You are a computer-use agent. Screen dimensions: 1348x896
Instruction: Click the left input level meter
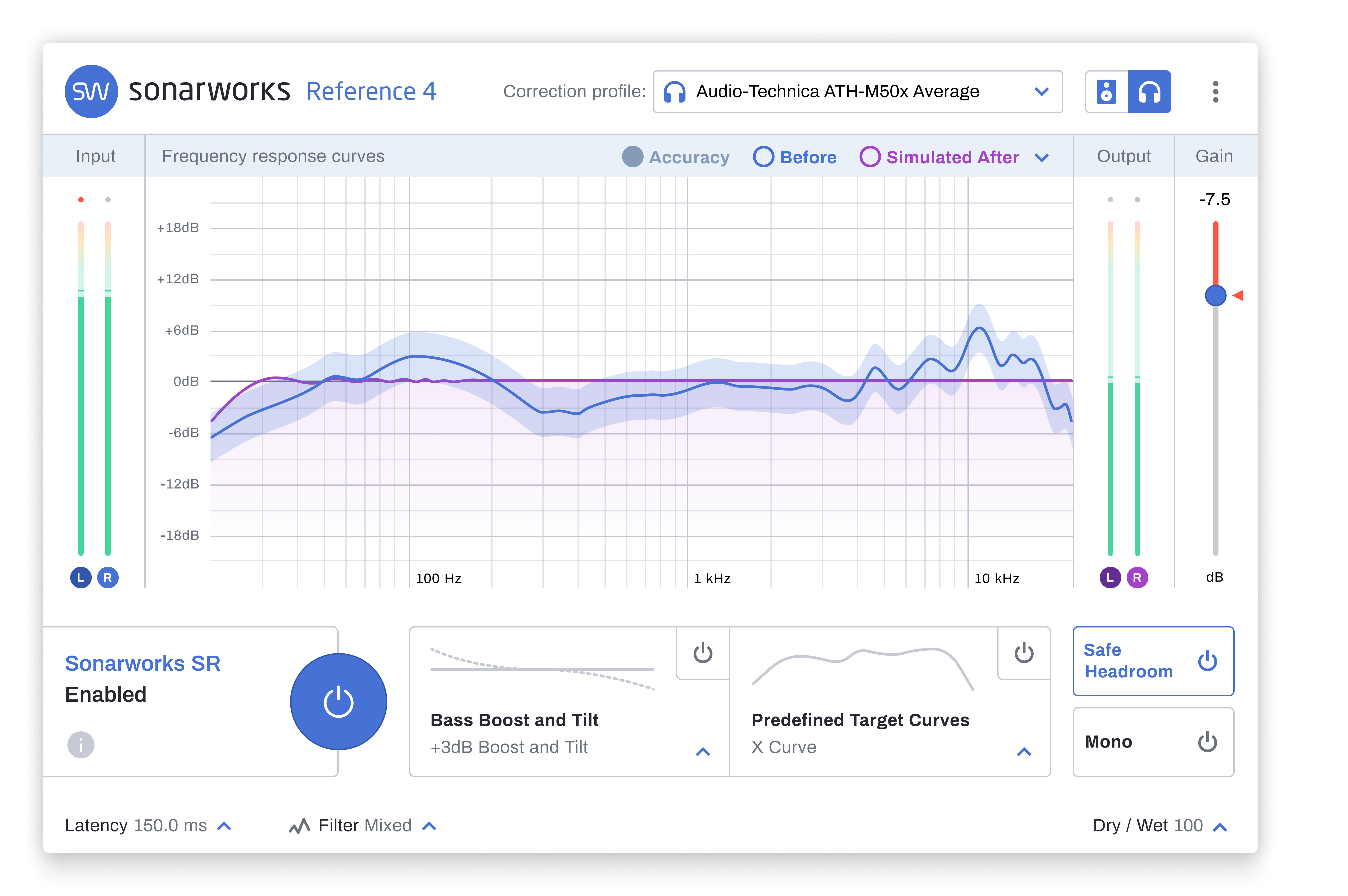click(x=81, y=388)
